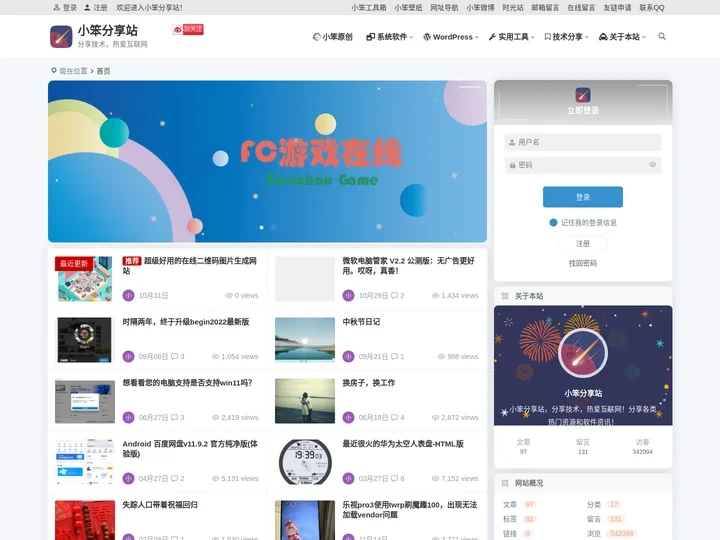720x540 pixels.
Task: Open article 时隔两年，终于升级begin2022最新版
Action: [x=186, y=321]
